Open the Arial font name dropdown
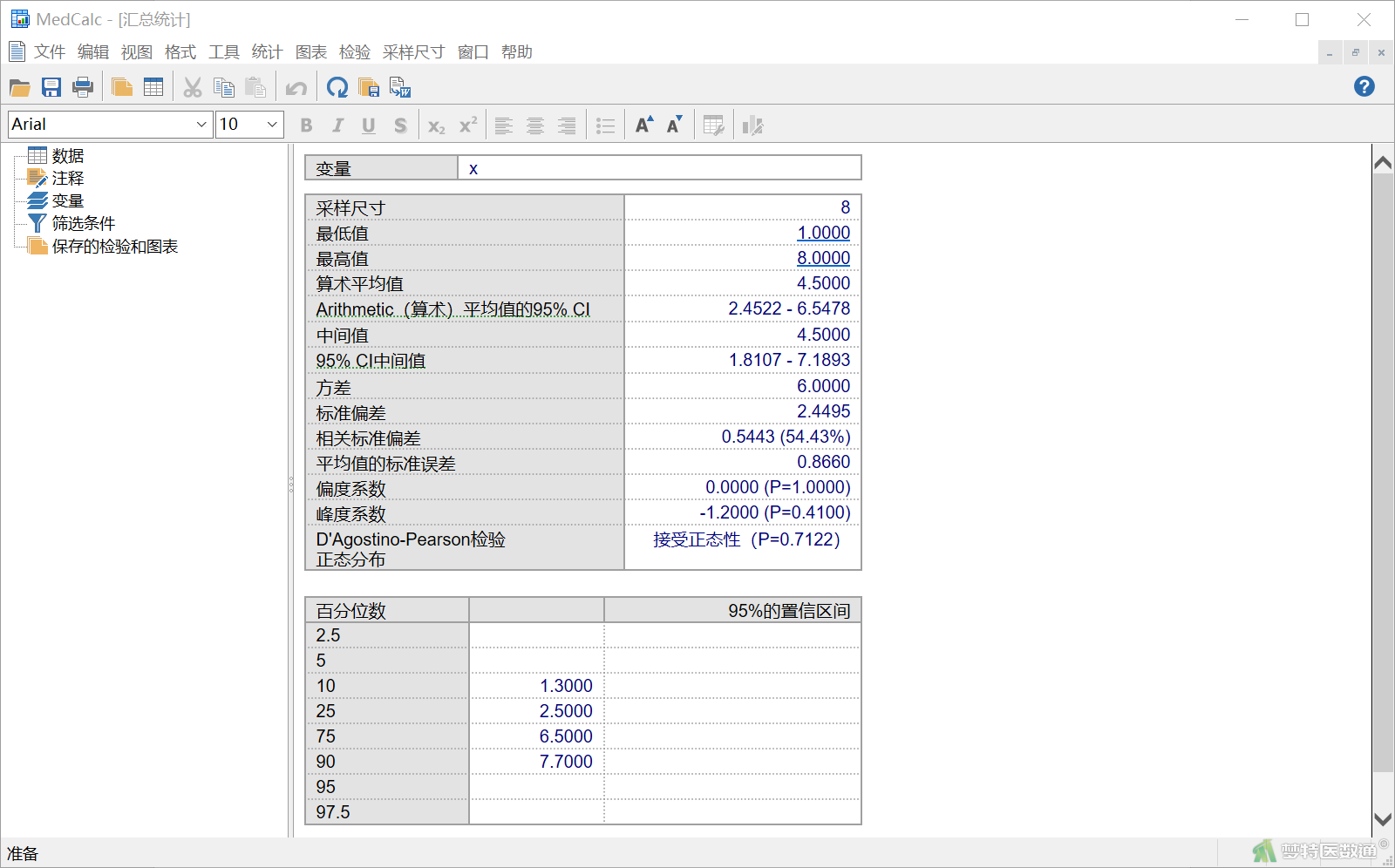 click(202, 125)
